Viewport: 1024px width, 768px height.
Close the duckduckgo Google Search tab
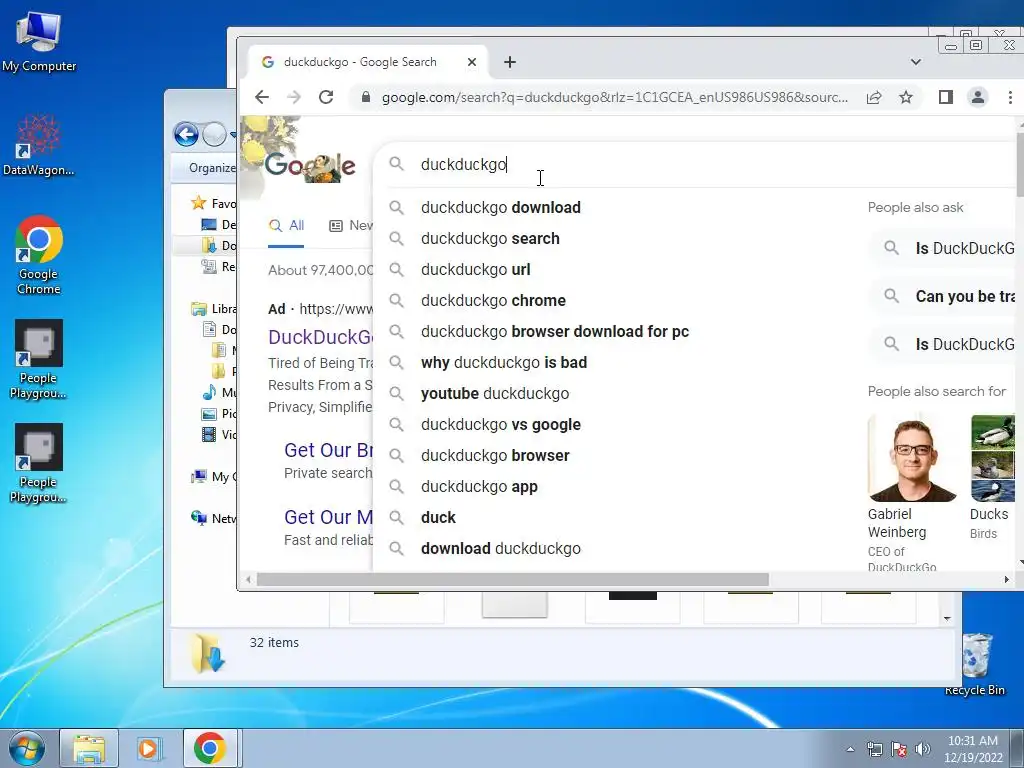point(472,62)
